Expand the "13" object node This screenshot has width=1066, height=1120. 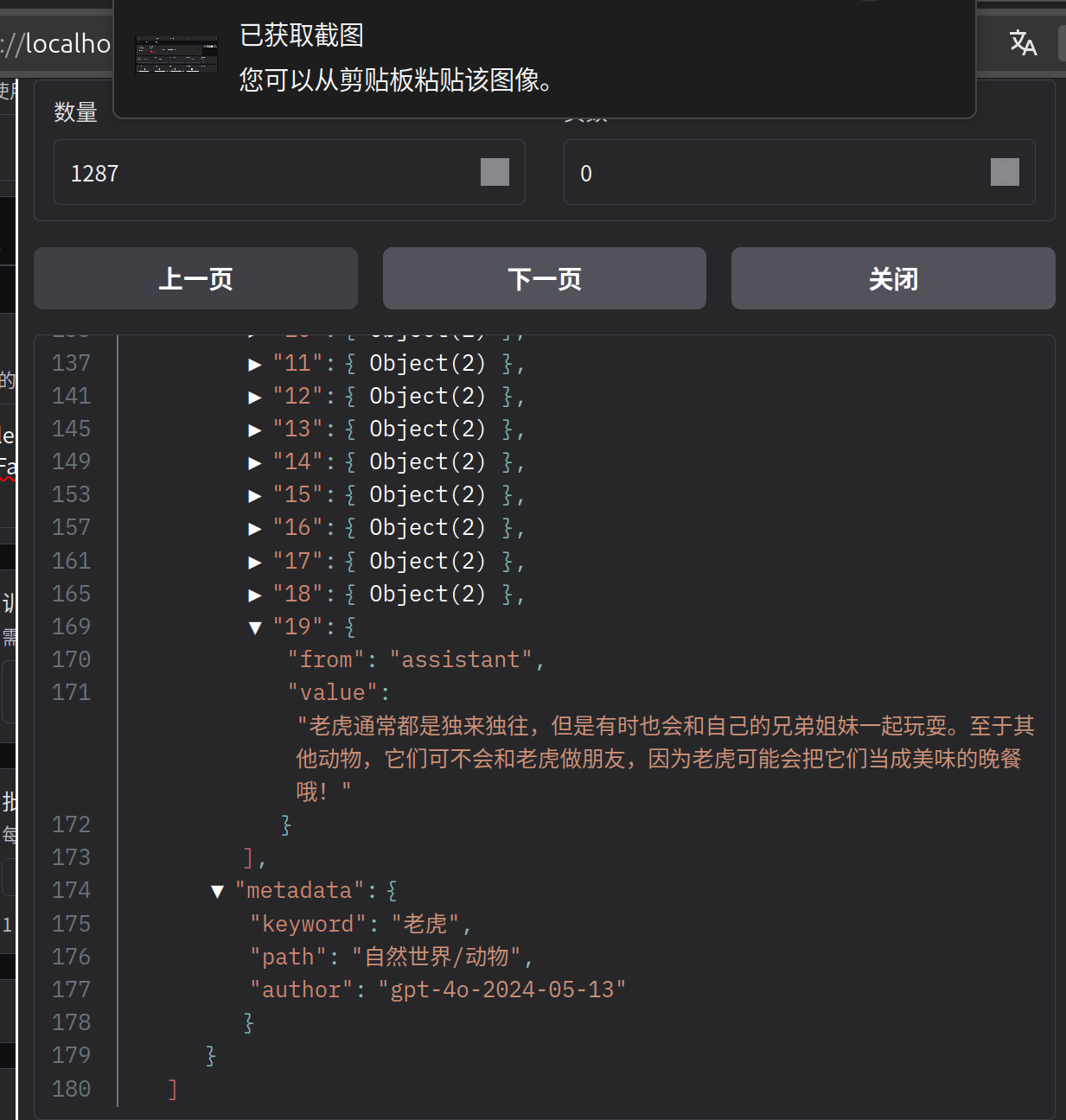pos(255,430)
